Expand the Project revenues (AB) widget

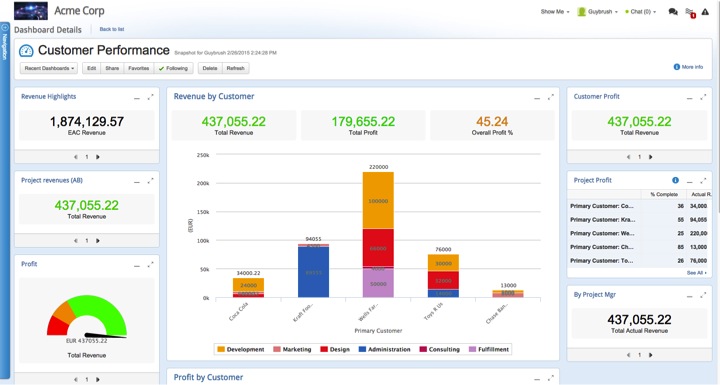pos(150,181)
